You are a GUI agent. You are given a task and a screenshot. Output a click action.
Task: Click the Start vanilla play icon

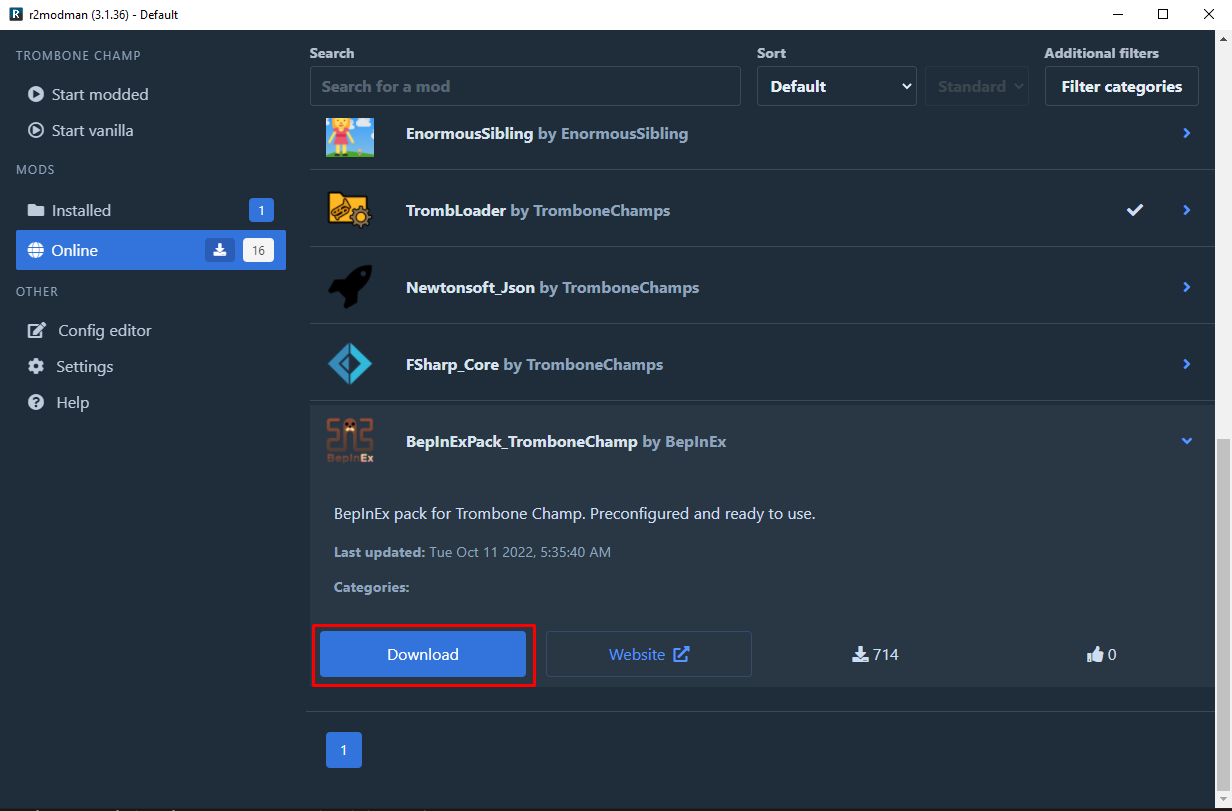[x=36, y=130]
